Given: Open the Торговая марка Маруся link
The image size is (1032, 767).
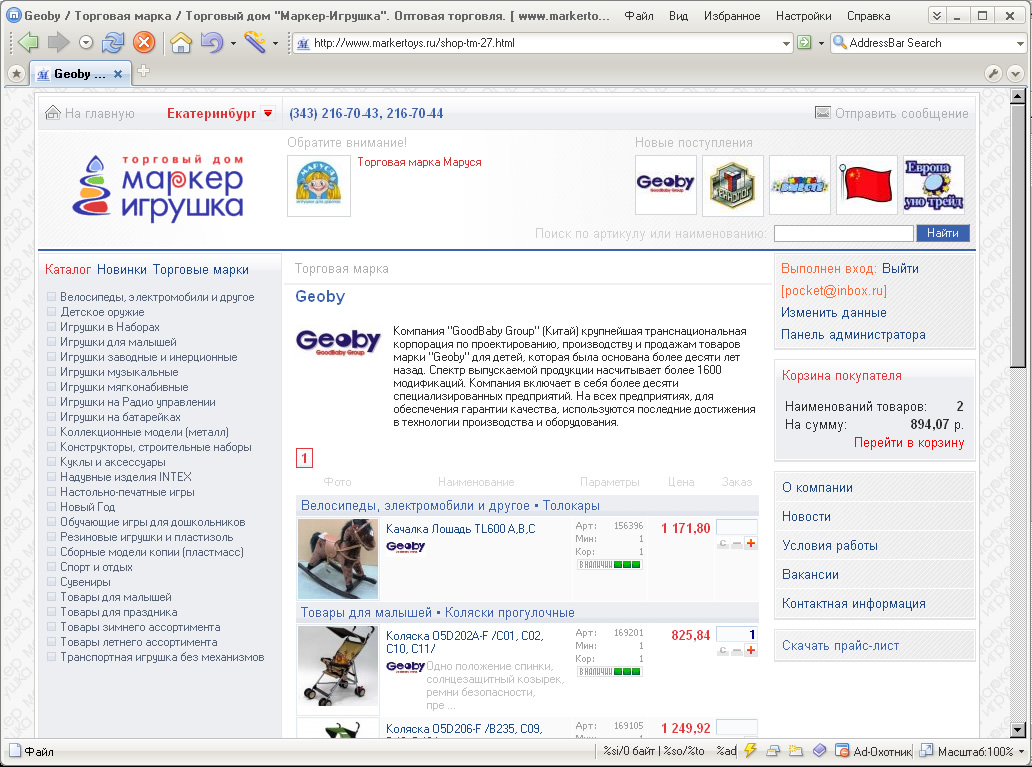Looking at the screenshot, I should [419, 162].
